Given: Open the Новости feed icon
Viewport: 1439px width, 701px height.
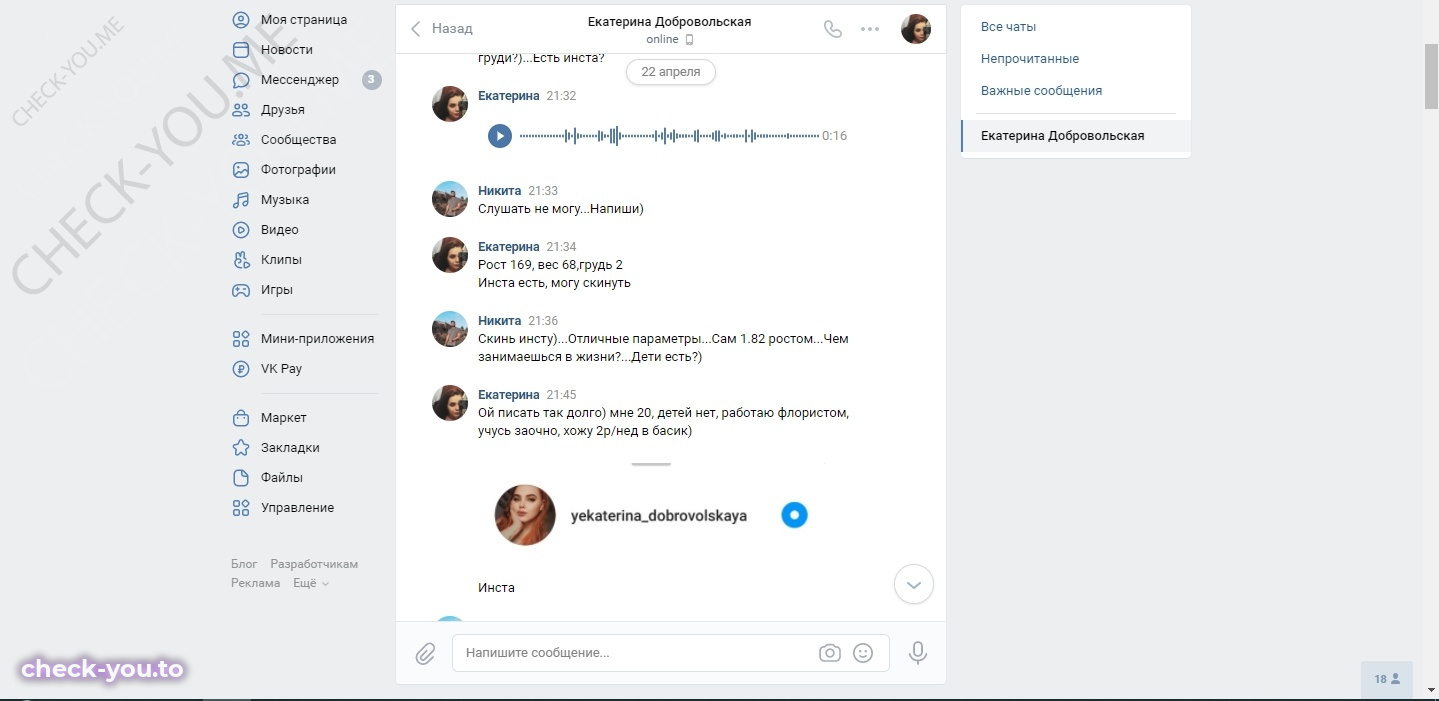Looking at the screenshot, I should coord(241,50).
